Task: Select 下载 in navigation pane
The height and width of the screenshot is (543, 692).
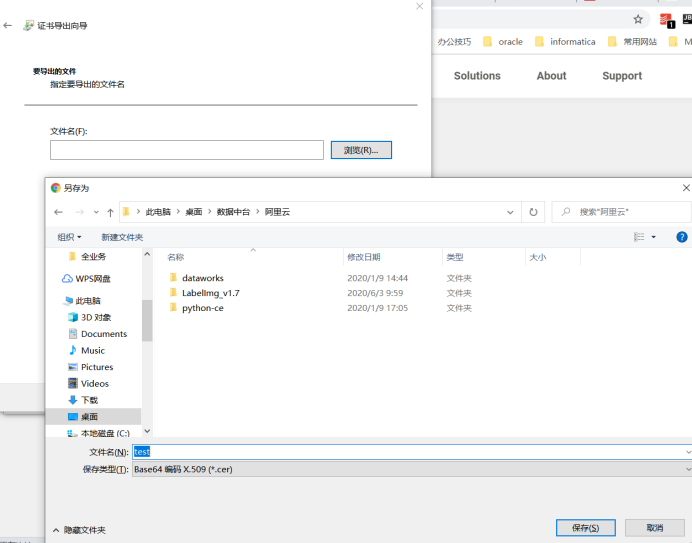Action: click(x=83, y=400)
